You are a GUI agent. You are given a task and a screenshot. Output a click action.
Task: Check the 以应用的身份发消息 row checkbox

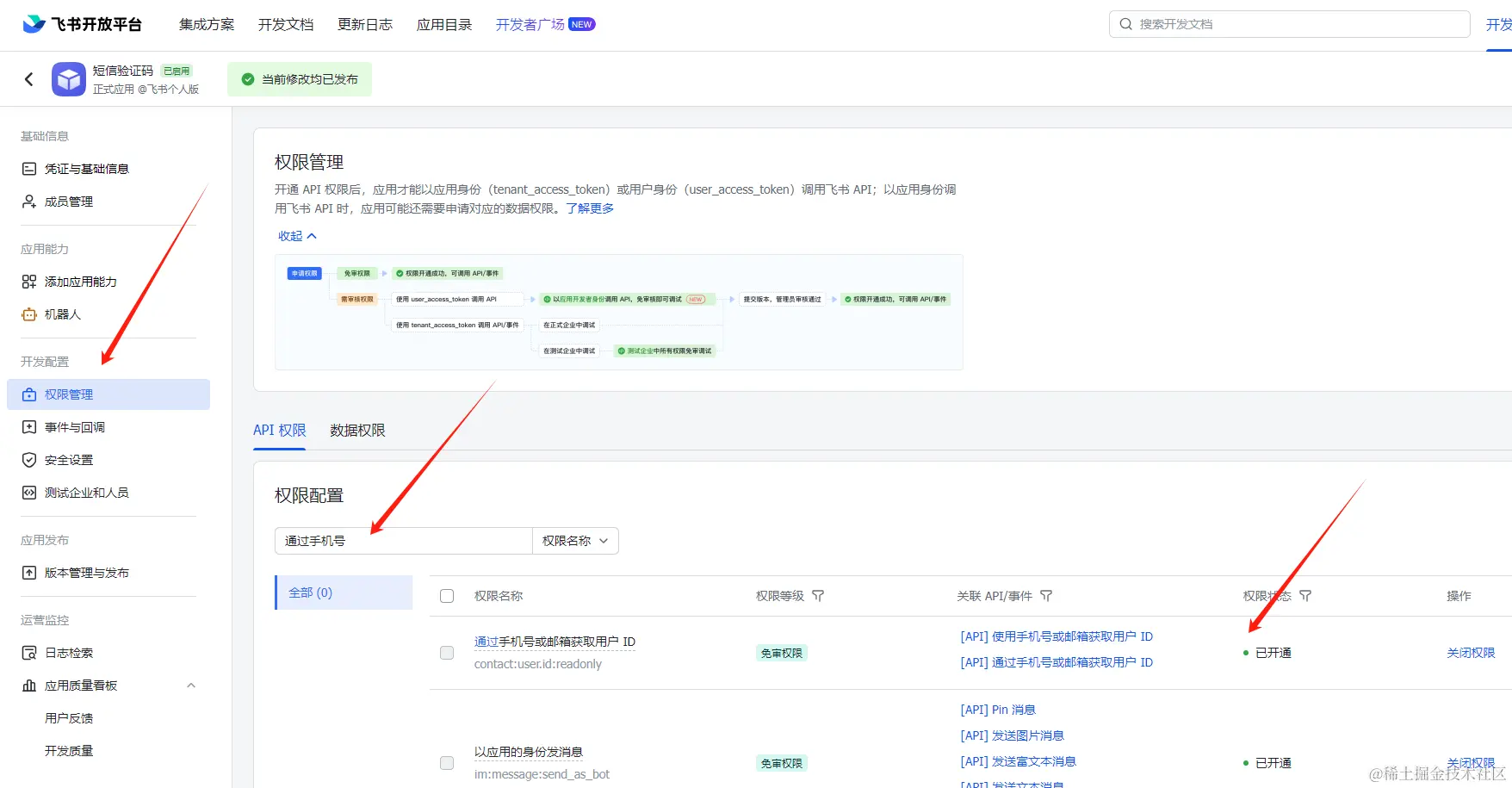click(447, 763)
